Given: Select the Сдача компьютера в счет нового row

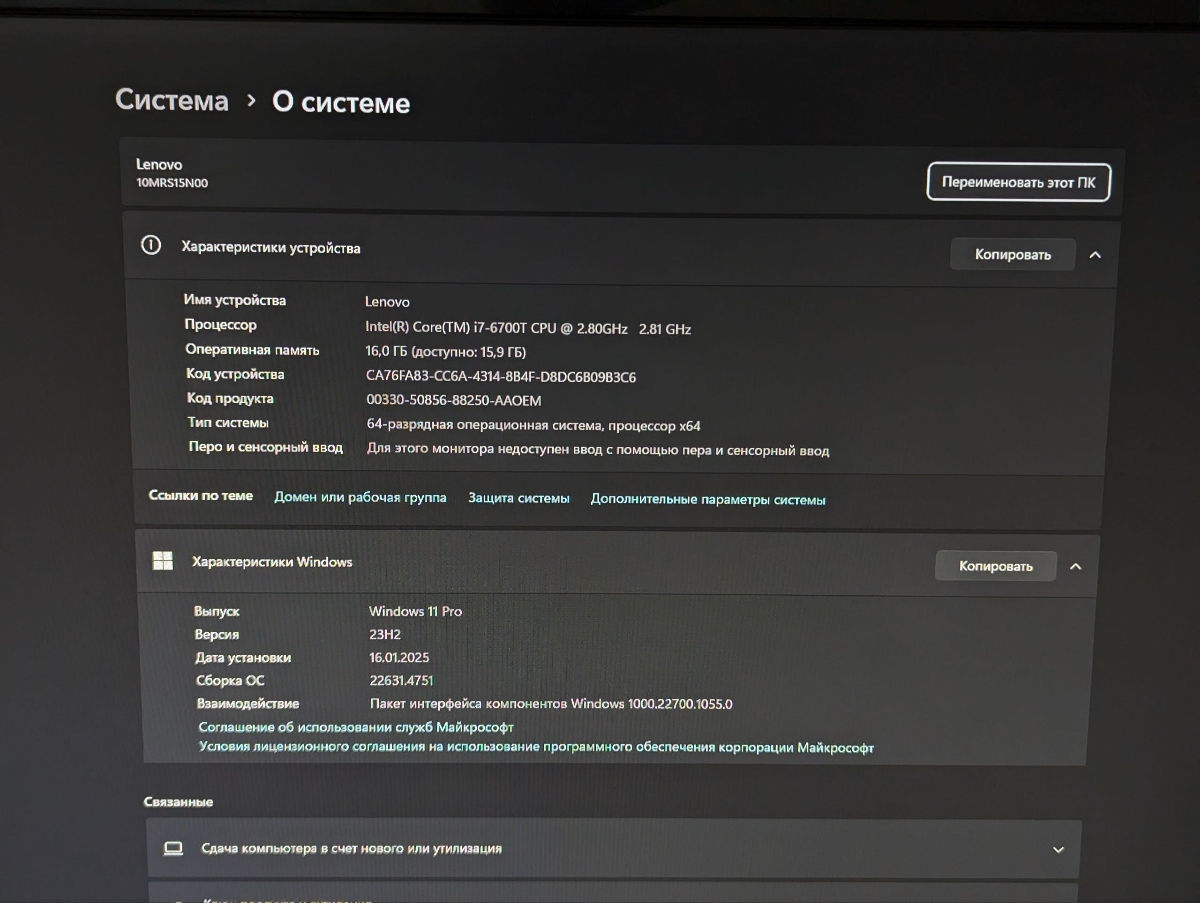Looking at the screenshot, I should (614, 849).
